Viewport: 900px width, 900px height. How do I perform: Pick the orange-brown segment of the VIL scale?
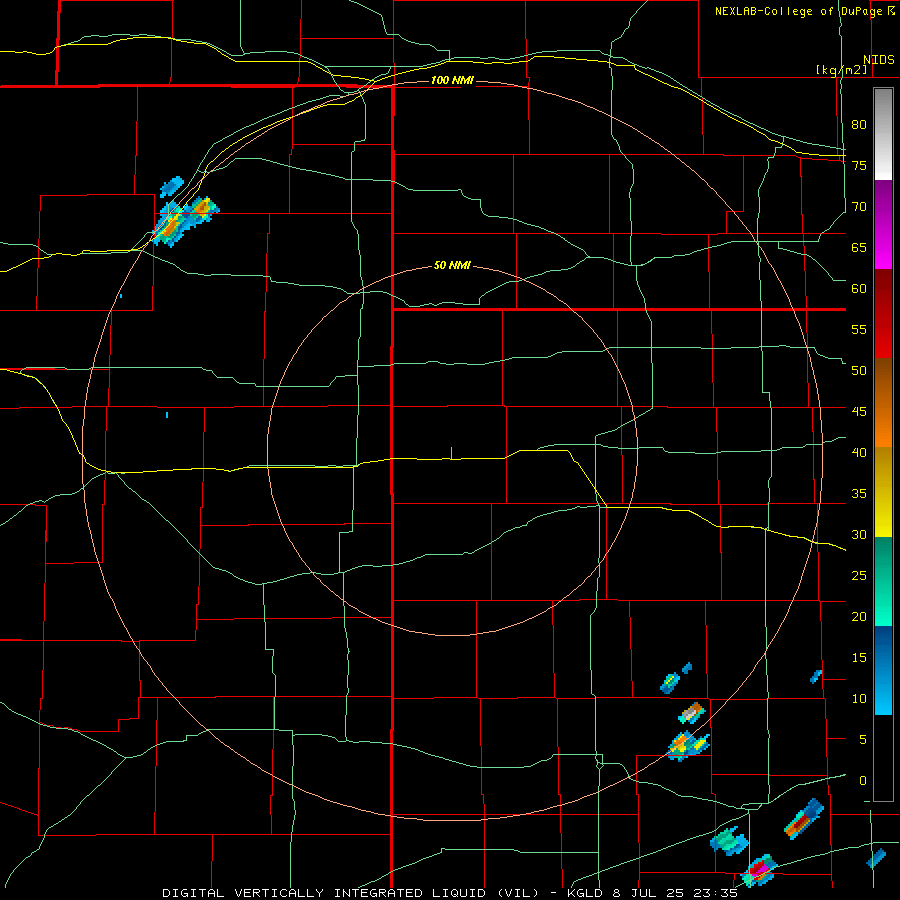click(883, 403)
